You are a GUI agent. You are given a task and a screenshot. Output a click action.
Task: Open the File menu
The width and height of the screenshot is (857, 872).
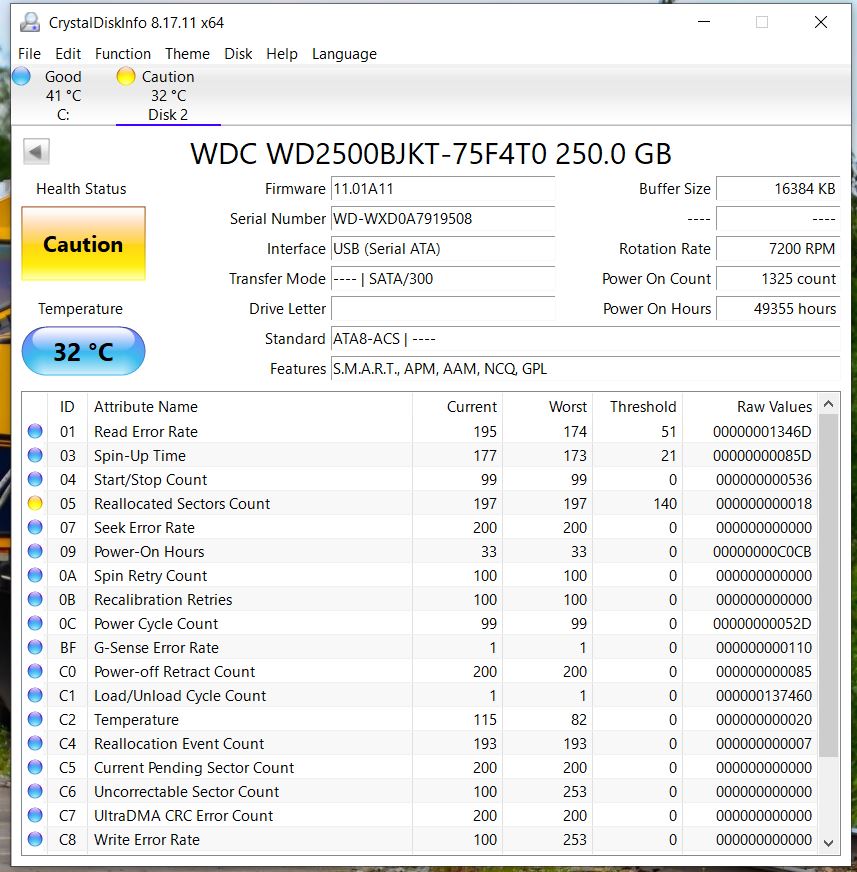point(29,54)
